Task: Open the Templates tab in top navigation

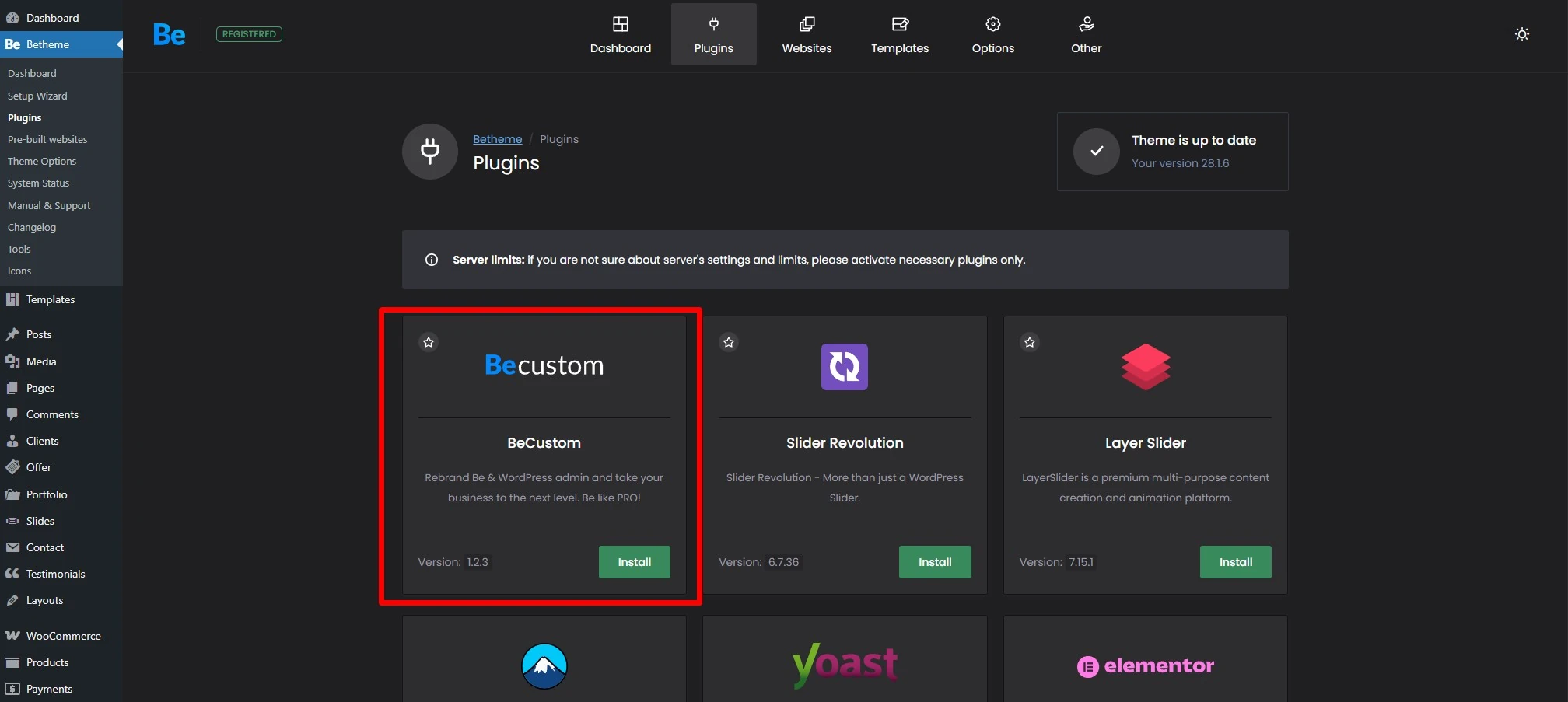Action: (x=900, y=34)
